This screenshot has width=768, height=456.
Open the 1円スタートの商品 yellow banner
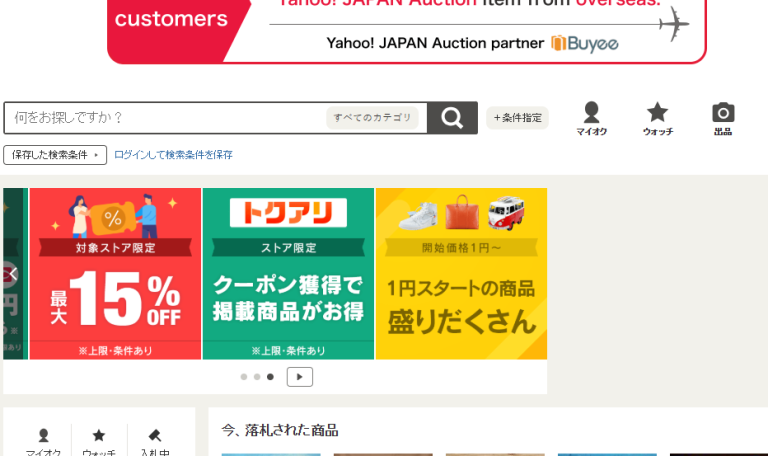click(461, 274)
